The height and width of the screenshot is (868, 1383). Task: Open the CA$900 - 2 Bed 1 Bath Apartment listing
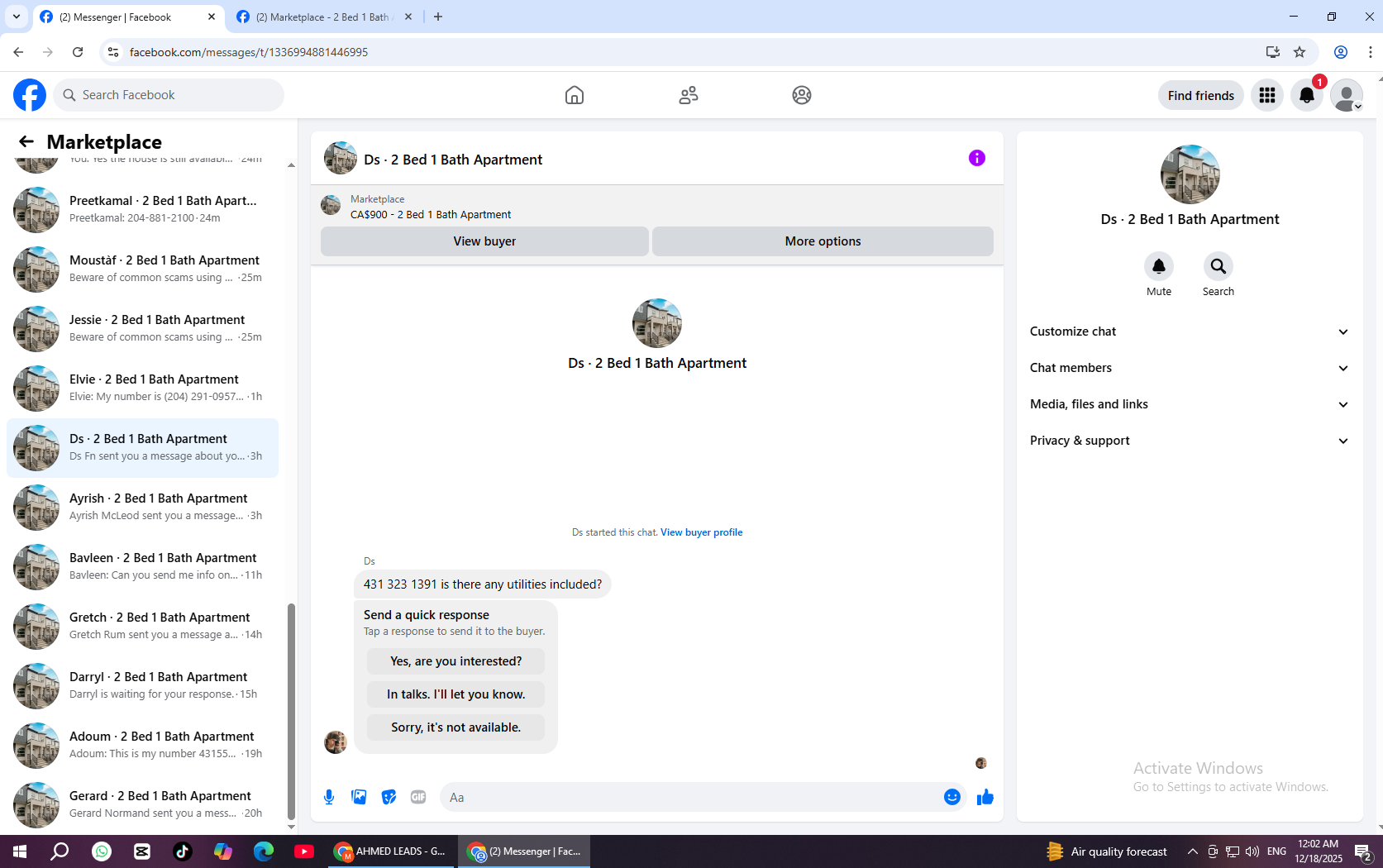[431, 215]
